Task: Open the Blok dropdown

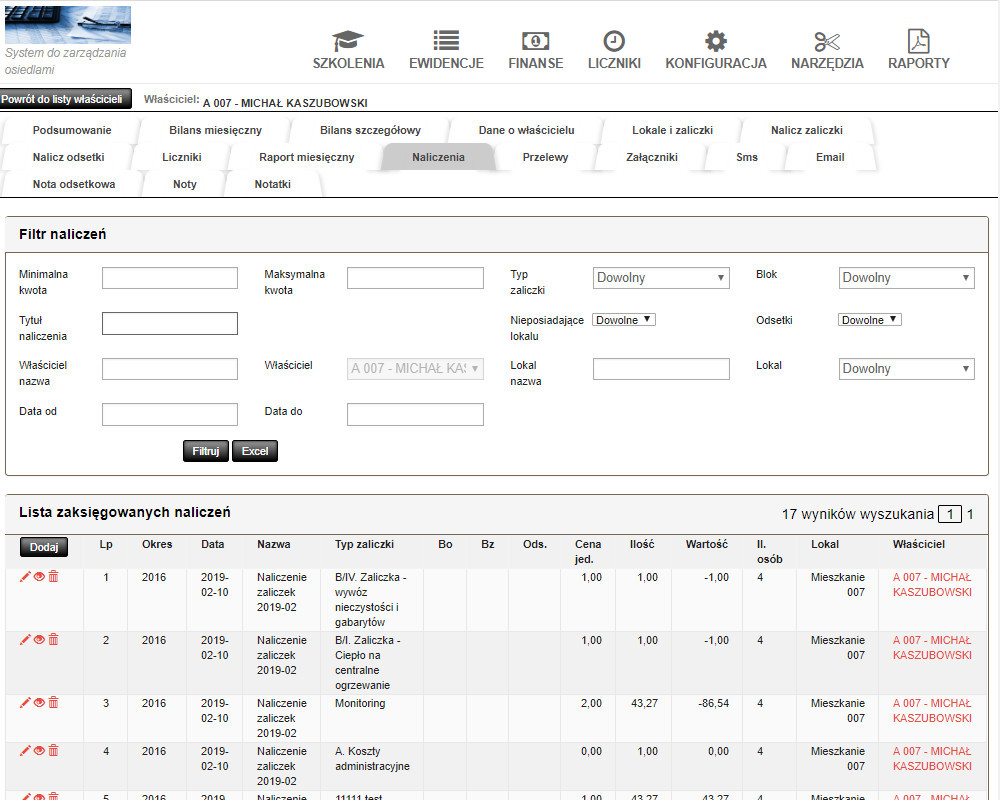Action: (x=906, y=278)
